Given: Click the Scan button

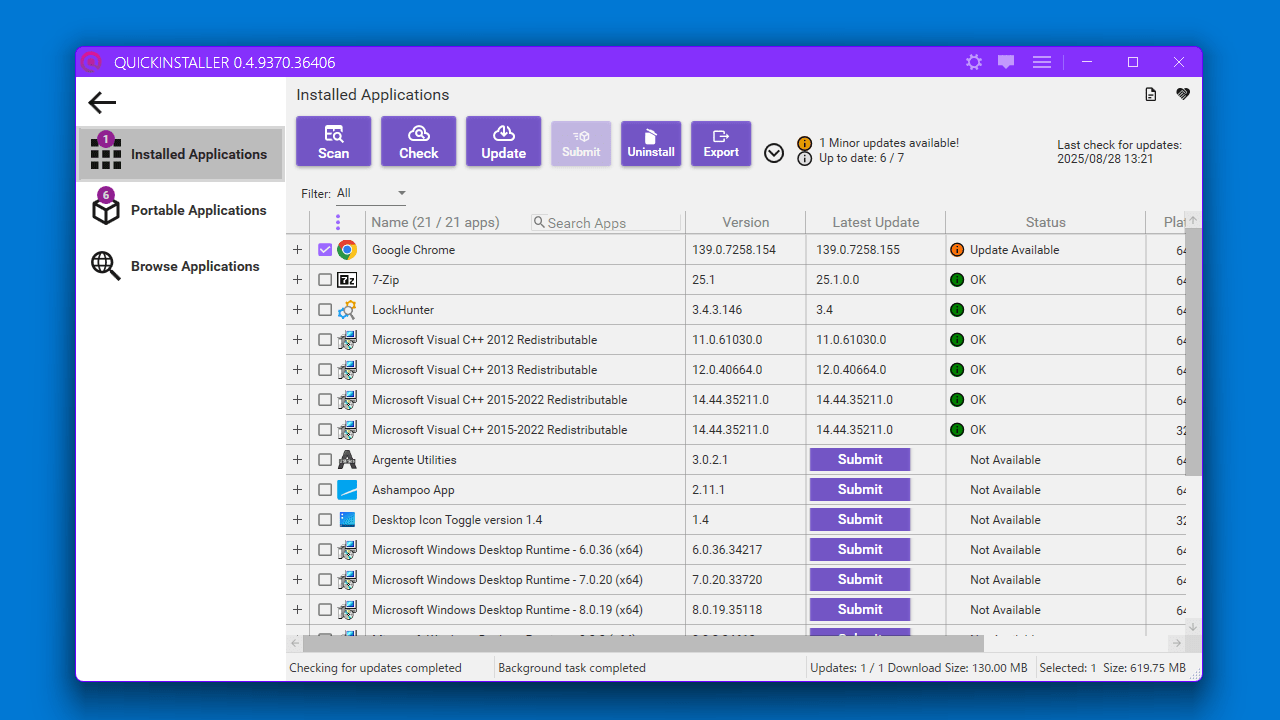Looking at the screenshot, I should pyautogui.click(x=334, y=141).
